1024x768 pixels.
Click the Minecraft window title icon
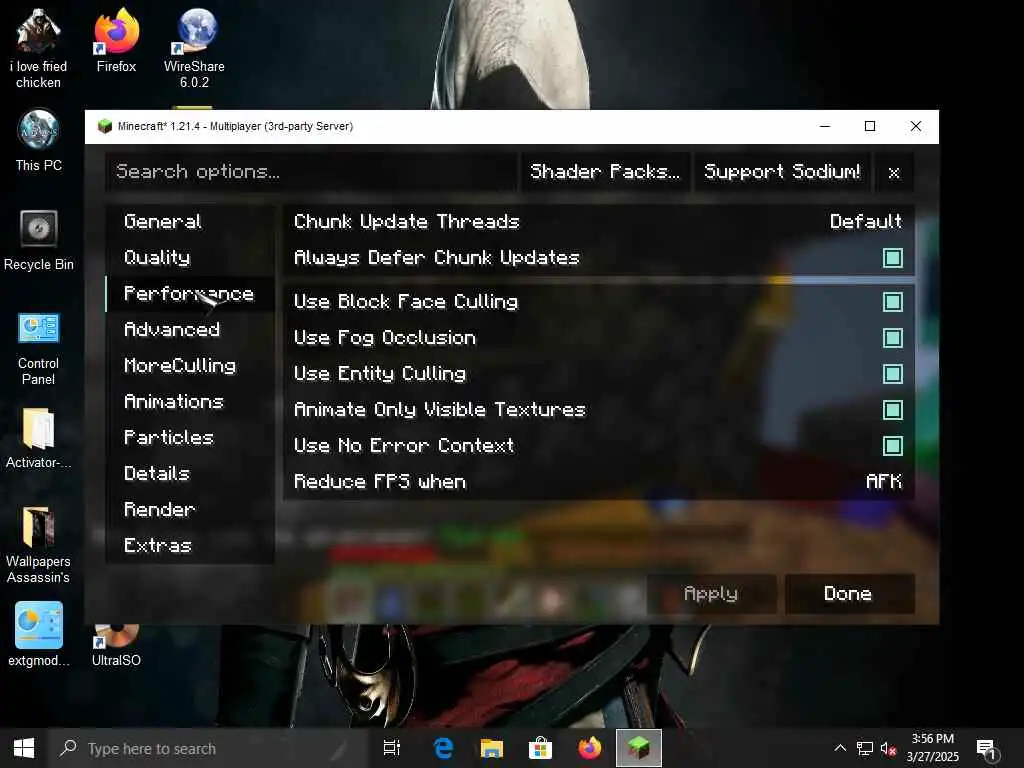click(x=104, y=126)
